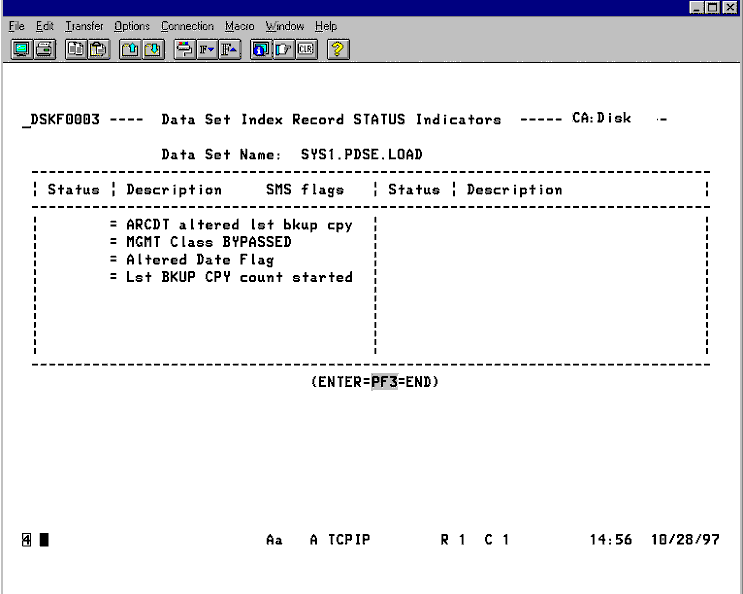Click the session info monitor icon
This screenshot has width=743, height=594.
(261, 49)
